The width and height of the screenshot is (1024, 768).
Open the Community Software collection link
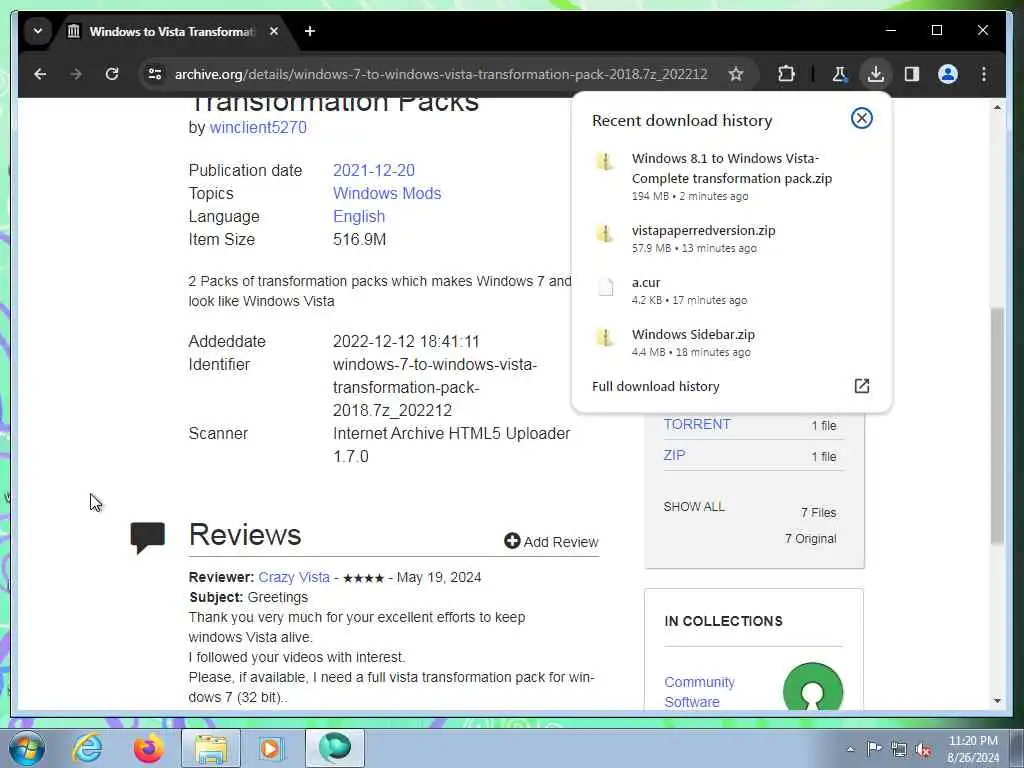[x=699, y=692]
